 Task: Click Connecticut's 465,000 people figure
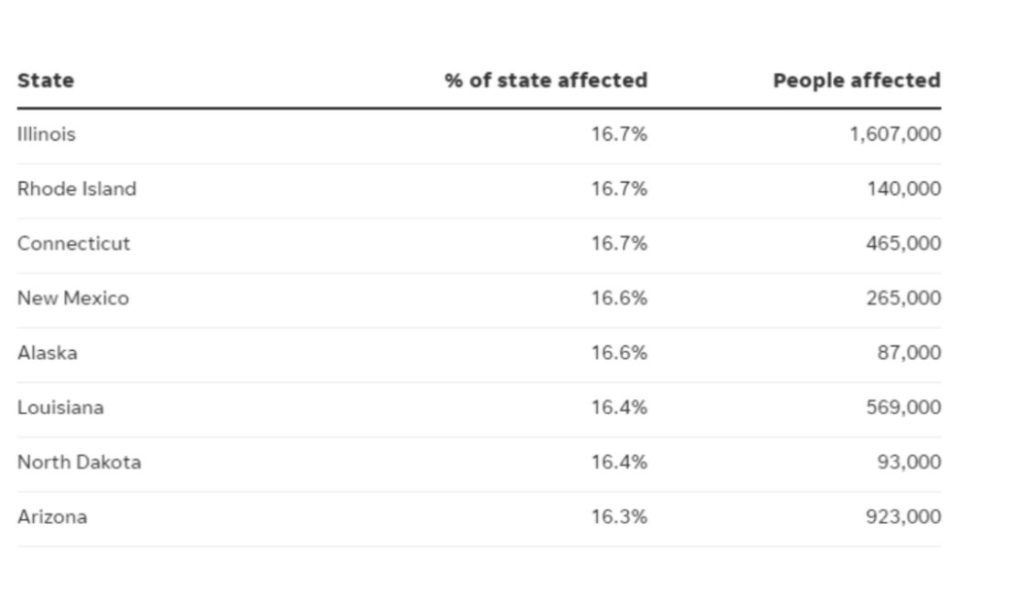(x=903, y=244)
